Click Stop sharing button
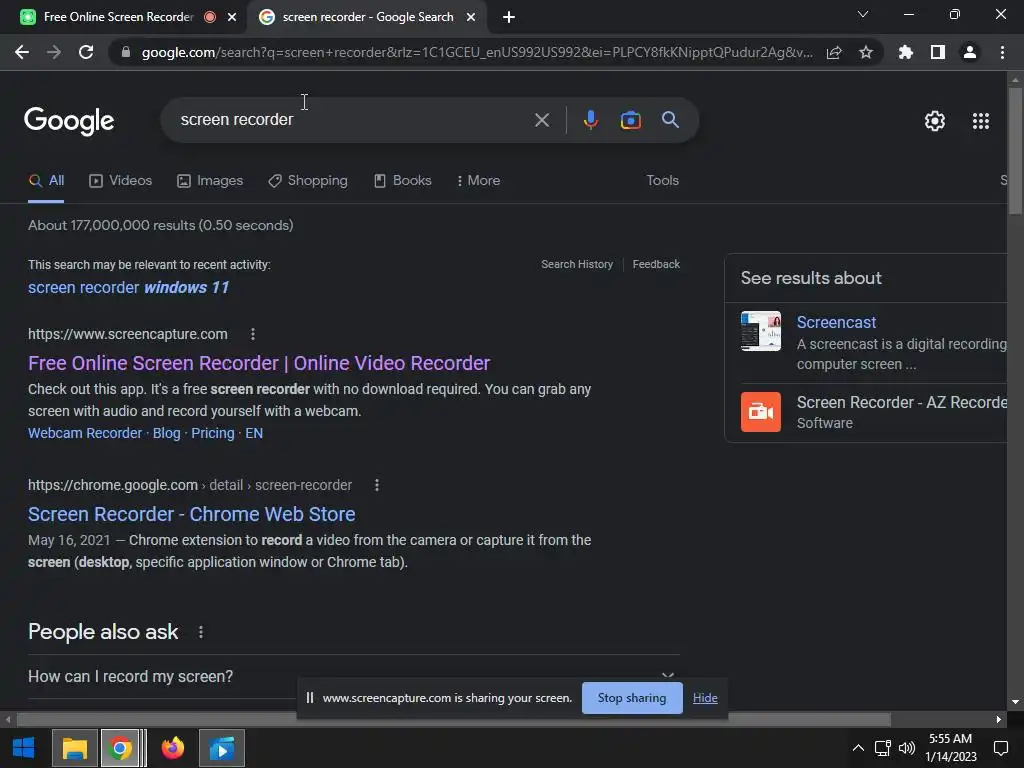 click(632, 698)
